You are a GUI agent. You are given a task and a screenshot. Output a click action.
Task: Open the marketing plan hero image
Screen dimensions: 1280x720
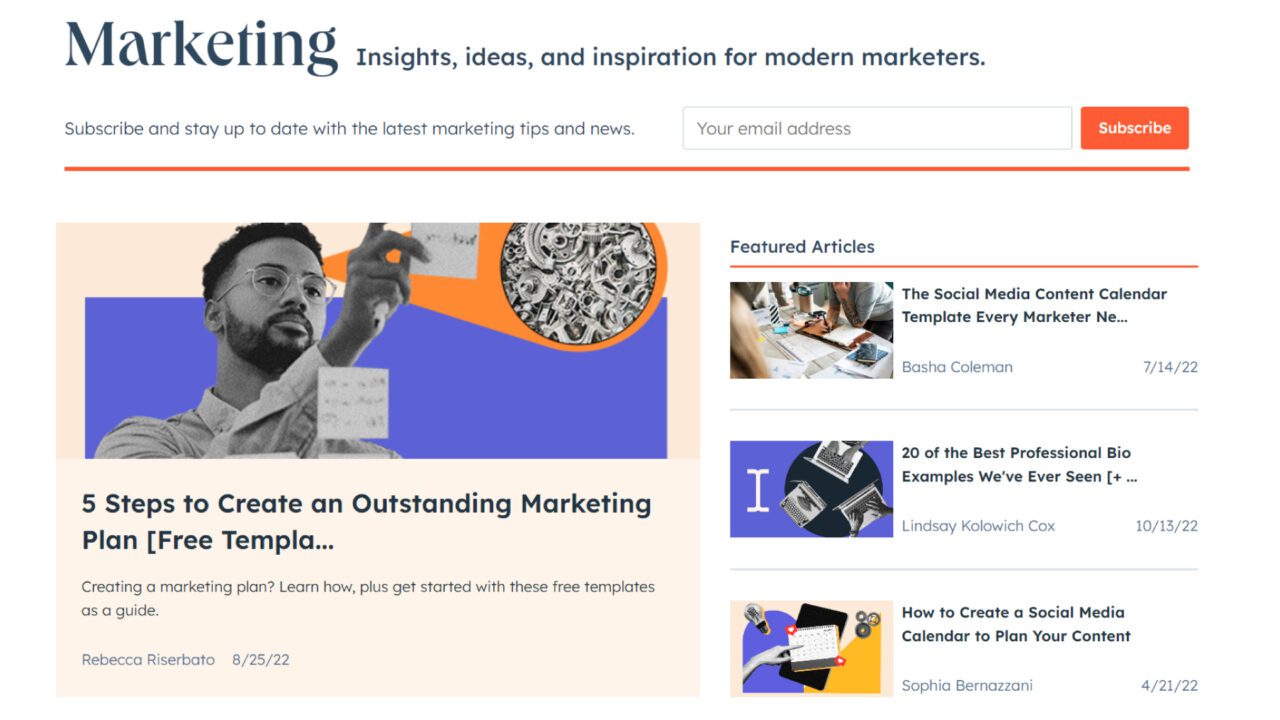(x=378, y=340)
